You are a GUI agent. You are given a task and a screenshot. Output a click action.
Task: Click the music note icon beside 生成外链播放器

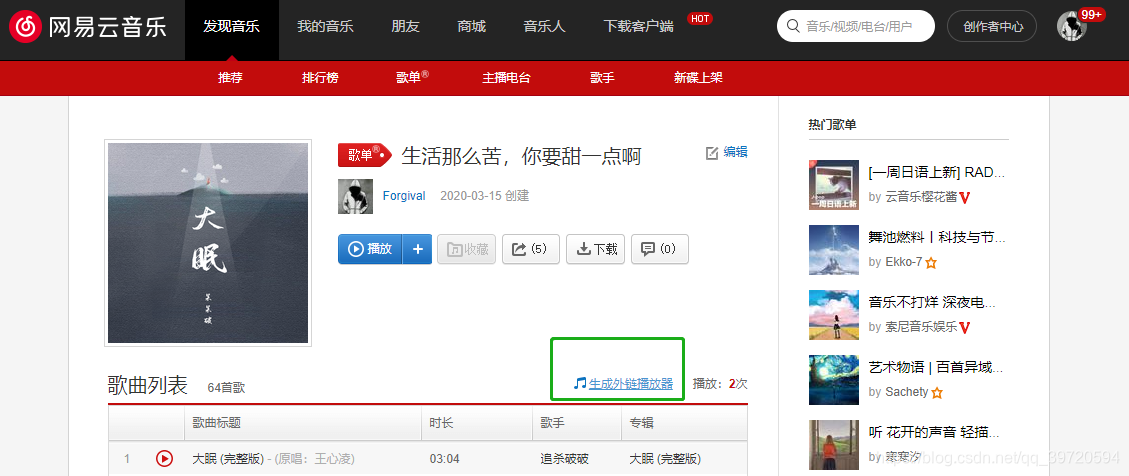[580, 384]
